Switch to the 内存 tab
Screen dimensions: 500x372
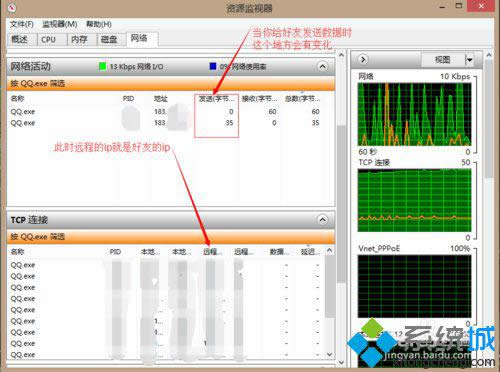coord(79,40)
